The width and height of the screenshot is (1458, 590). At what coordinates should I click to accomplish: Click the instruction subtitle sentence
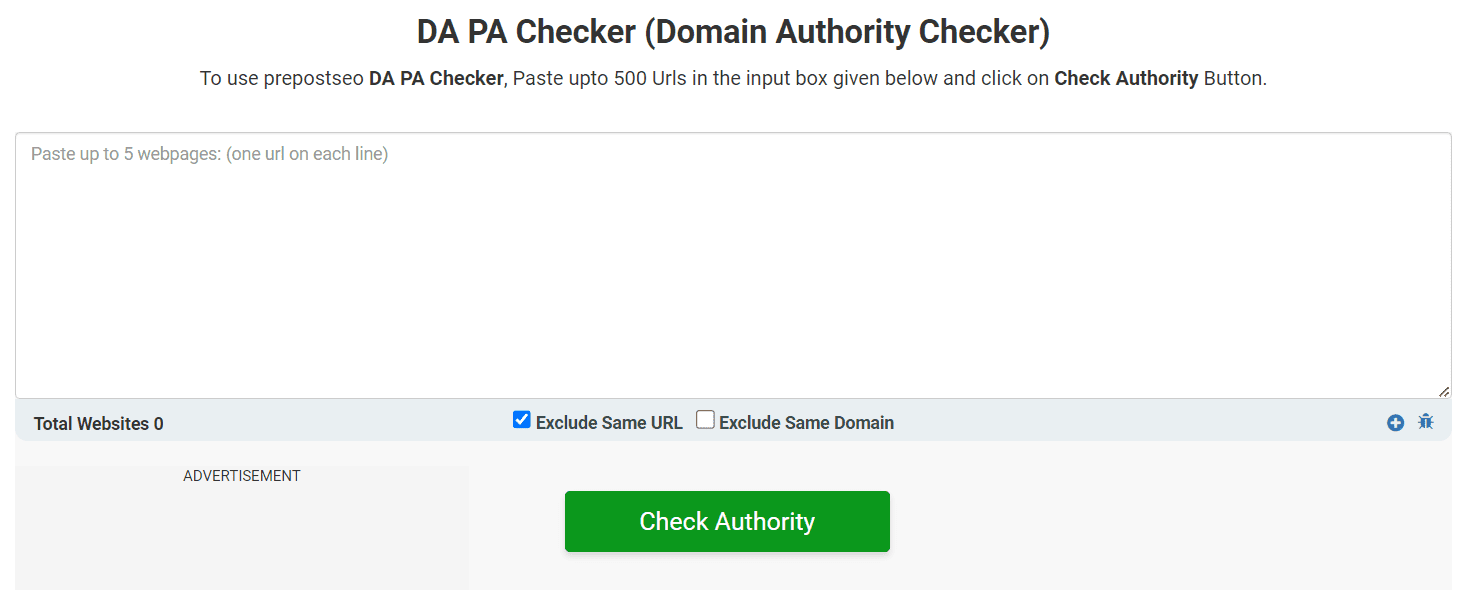pyautogui.click(x=734, y=78)
